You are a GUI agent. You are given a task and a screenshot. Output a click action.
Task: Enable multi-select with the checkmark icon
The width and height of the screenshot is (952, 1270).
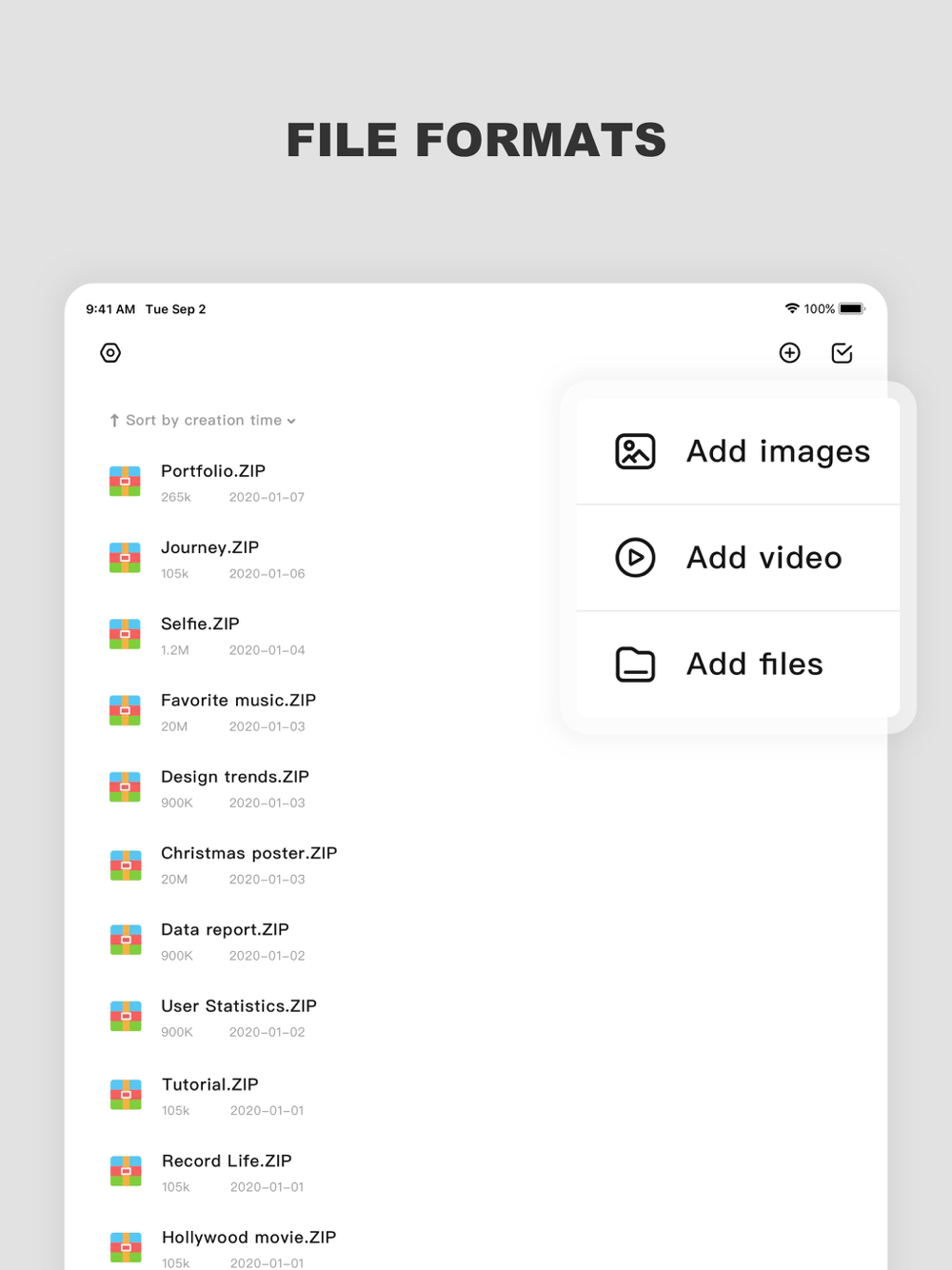coord(843,353)
